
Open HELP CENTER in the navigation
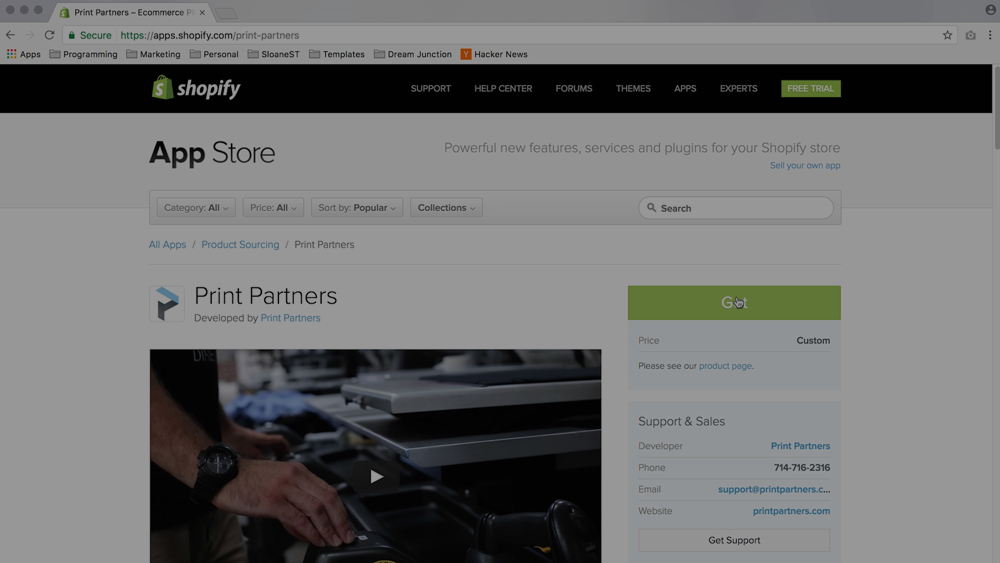(503, 89)
